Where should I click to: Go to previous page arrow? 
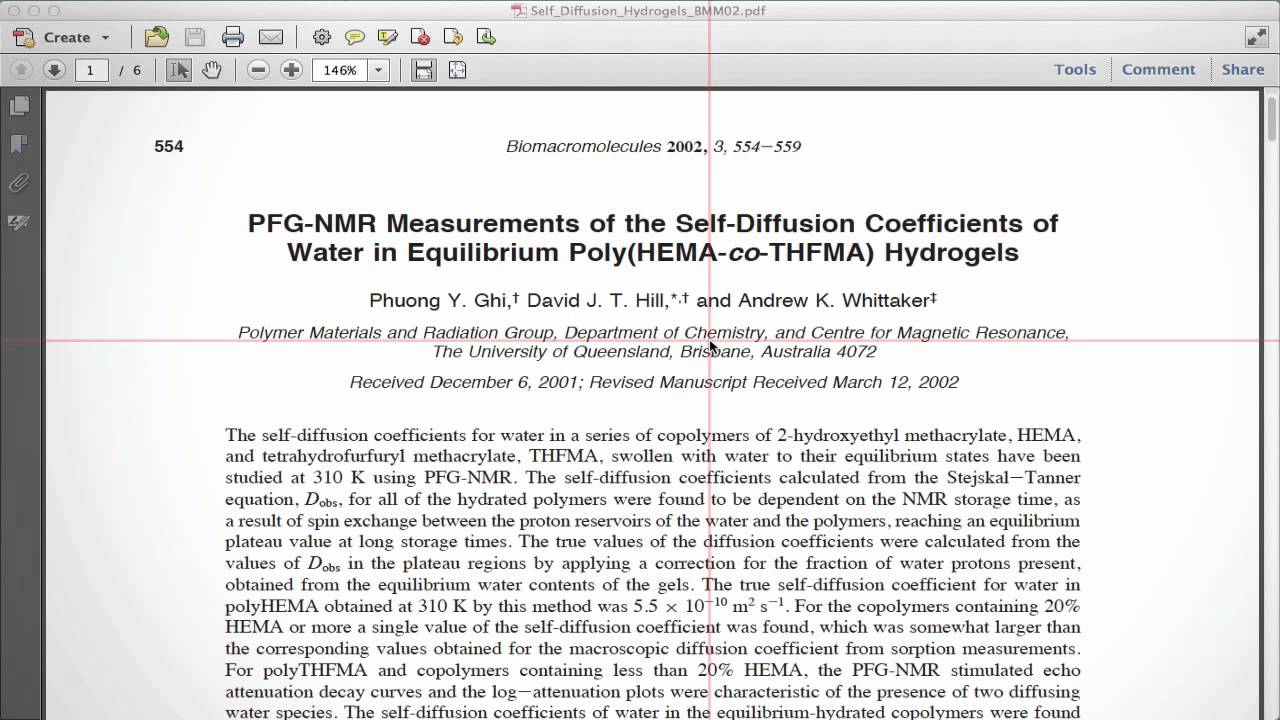[22, 70]
